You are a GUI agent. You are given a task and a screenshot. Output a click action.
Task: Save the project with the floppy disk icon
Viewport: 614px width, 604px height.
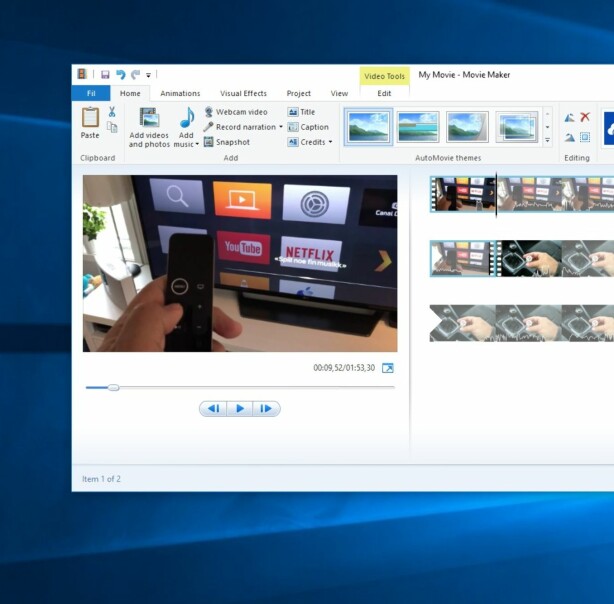(105, 74)
